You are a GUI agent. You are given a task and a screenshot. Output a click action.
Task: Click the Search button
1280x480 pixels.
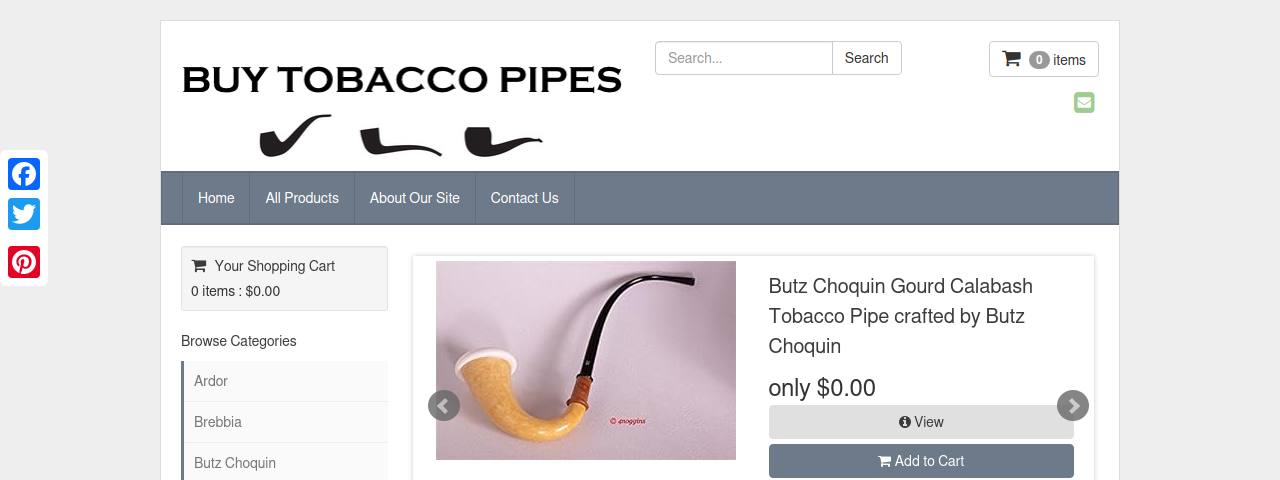867,58
